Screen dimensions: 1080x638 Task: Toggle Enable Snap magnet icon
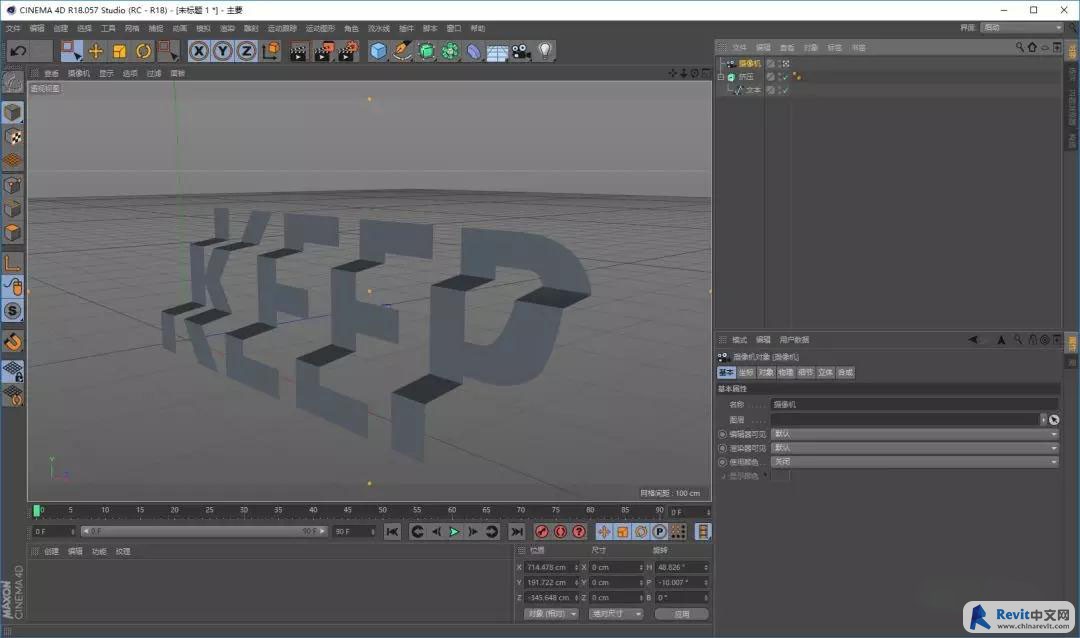coord(13,342)
